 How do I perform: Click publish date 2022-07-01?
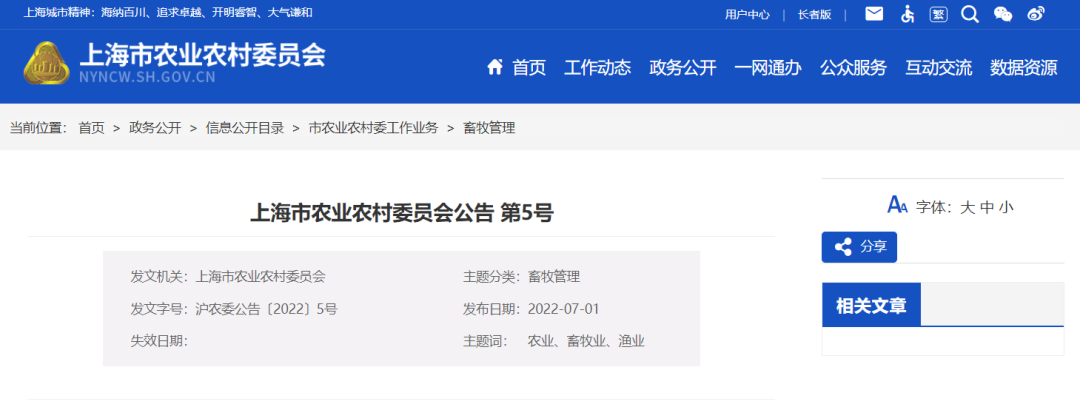pyautogui.click(x=563, y=309)
